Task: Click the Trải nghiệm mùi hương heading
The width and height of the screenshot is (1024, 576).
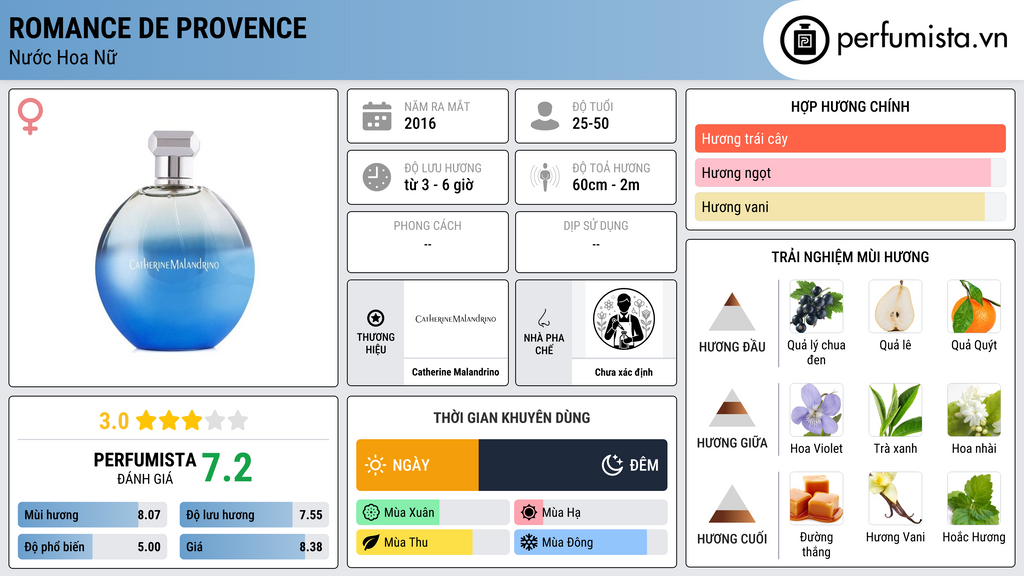Action: pyautogui.click(x=850, y=257)
